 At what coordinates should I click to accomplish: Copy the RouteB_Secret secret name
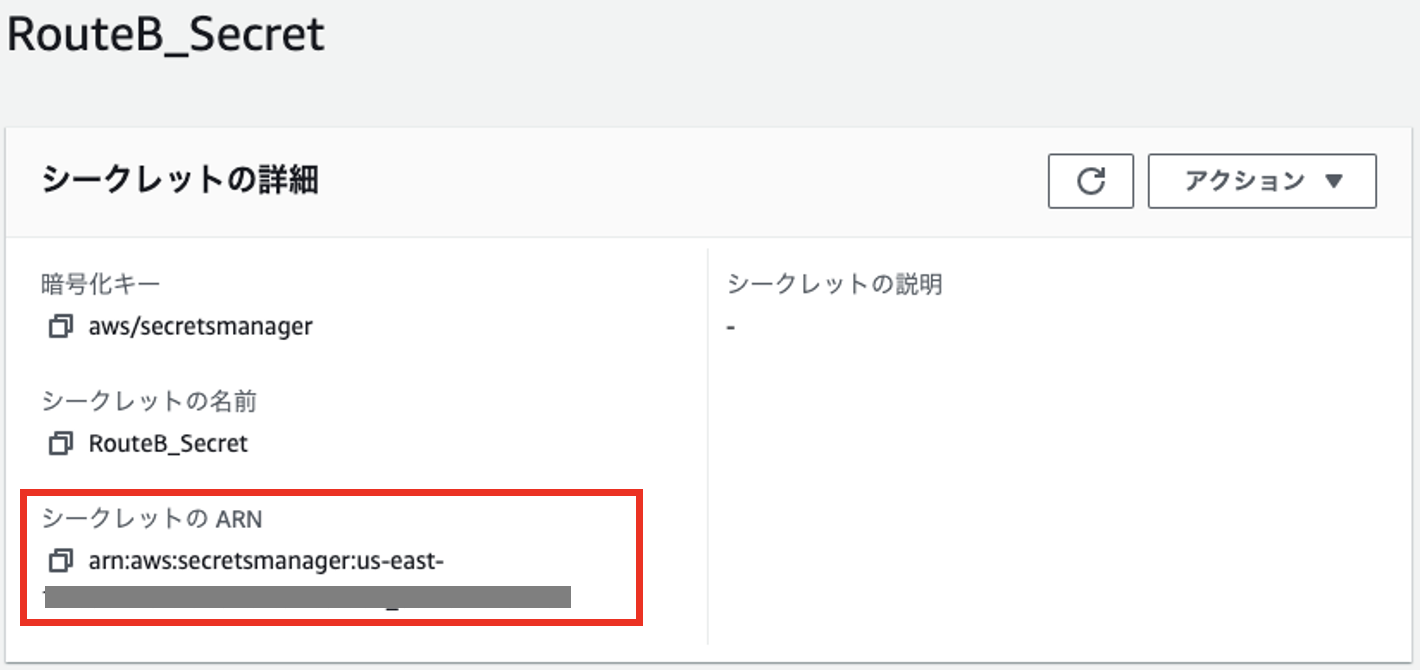[x=61, y=442]
